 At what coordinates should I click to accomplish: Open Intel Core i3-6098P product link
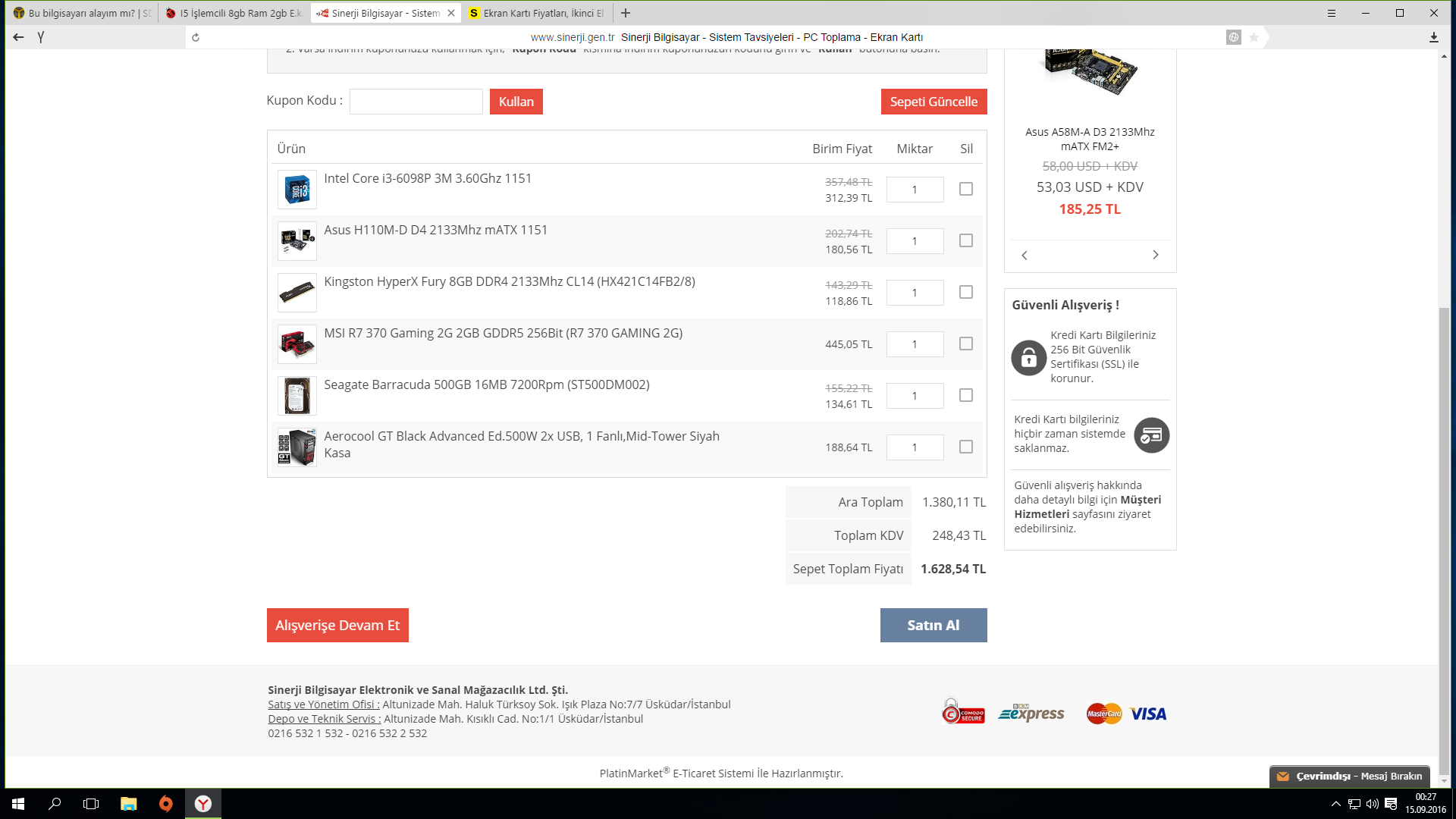coord(428,178)
